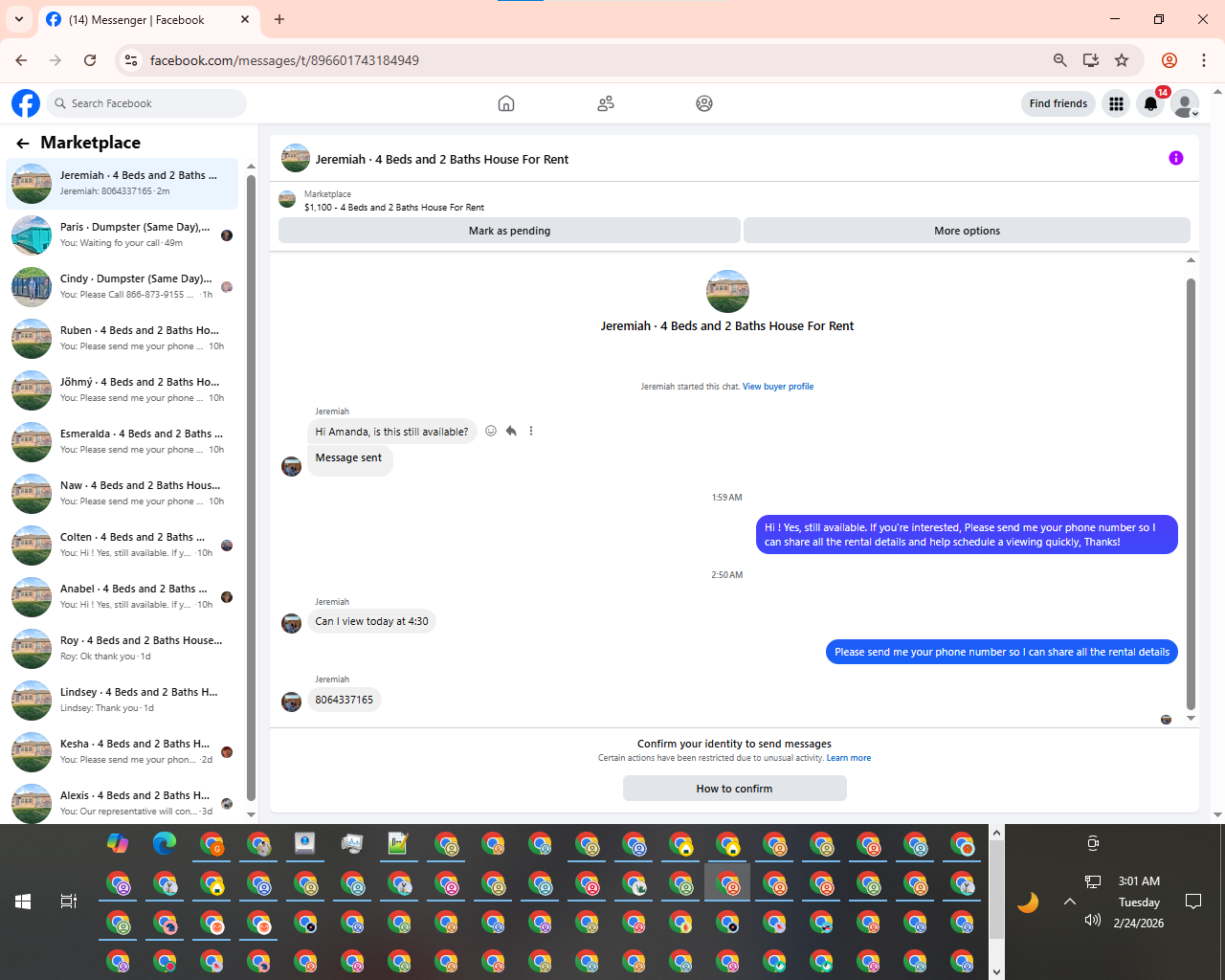
Task: Click the Find friends button
Action: 1058,103
